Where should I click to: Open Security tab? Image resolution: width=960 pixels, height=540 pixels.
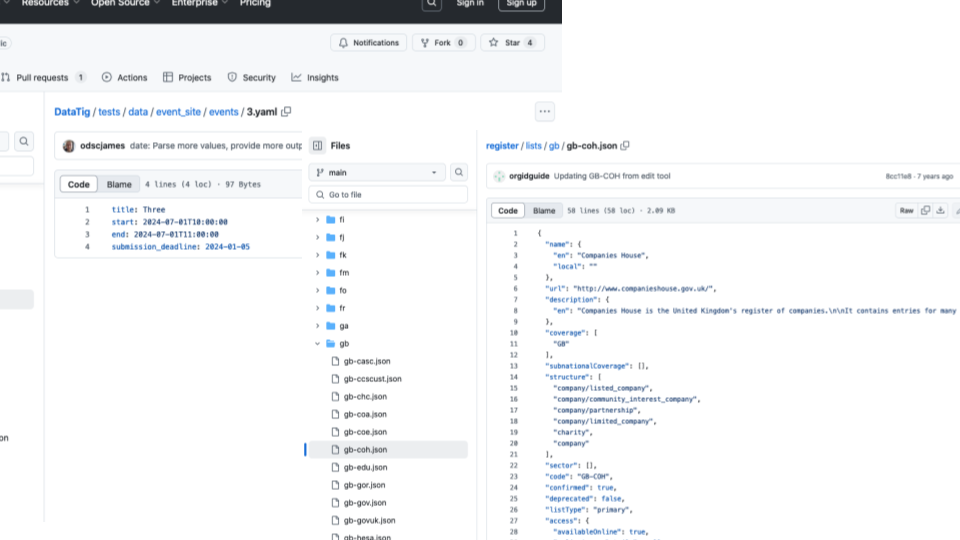(252, 78)
